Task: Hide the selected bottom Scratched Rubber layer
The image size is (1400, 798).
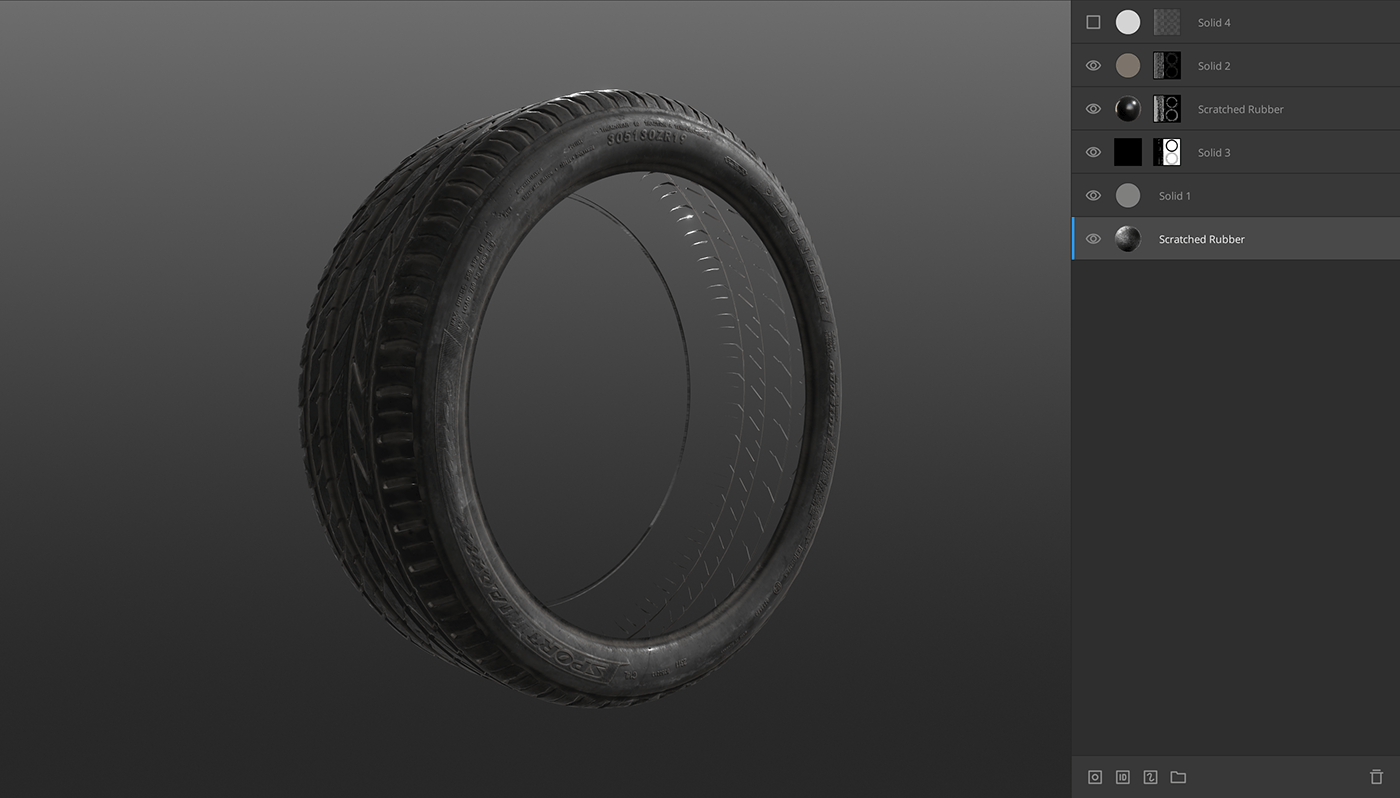Action: click(1093, 239)
